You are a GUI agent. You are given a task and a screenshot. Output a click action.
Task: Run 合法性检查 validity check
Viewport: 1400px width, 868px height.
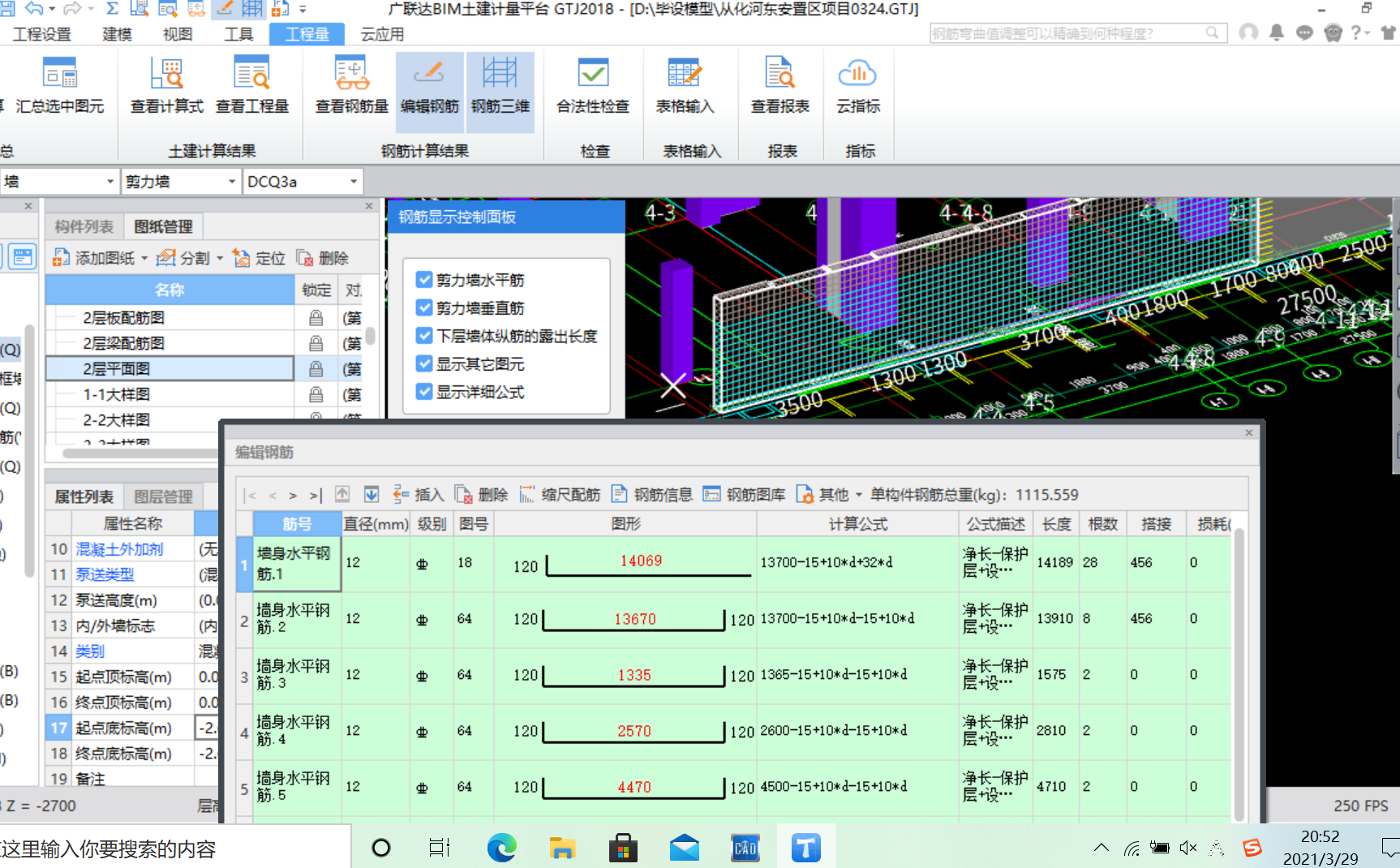(x=593, y=86)
